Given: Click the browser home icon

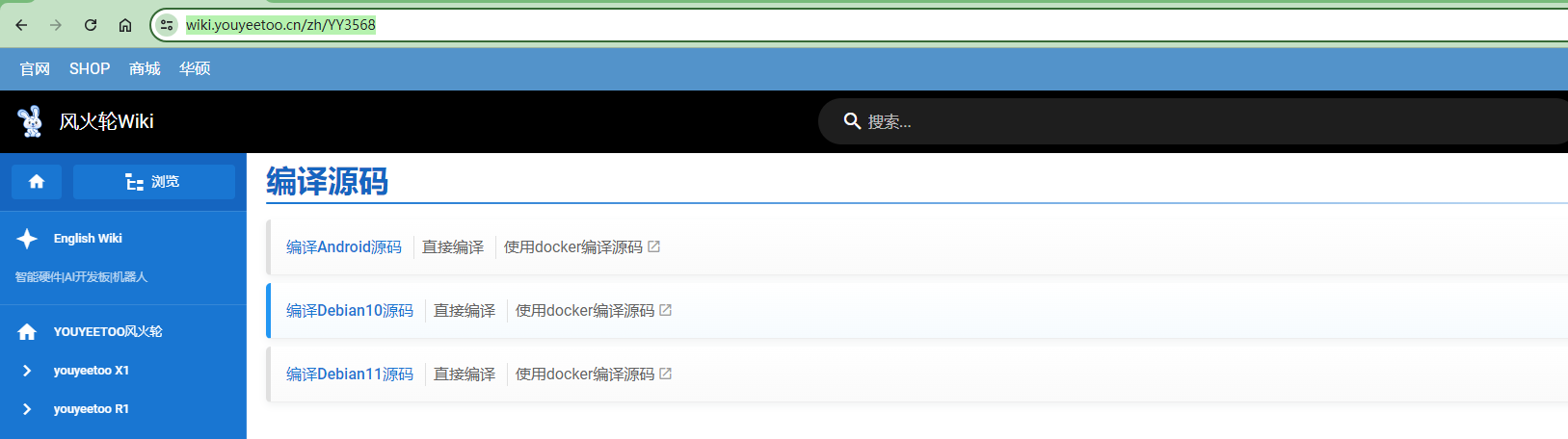Looking at the screenshot, I should 125,25.
